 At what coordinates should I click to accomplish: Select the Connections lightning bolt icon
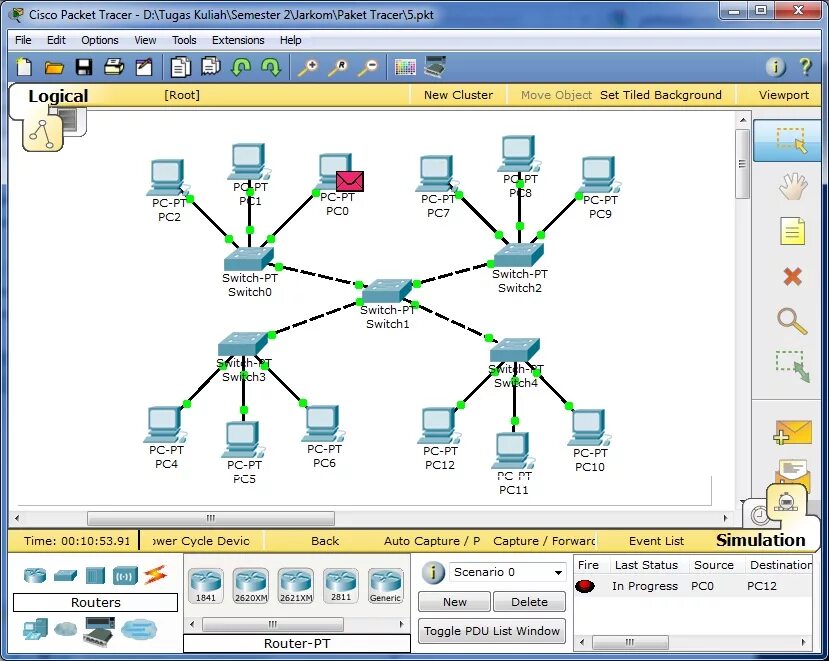(x=155, y=574)
